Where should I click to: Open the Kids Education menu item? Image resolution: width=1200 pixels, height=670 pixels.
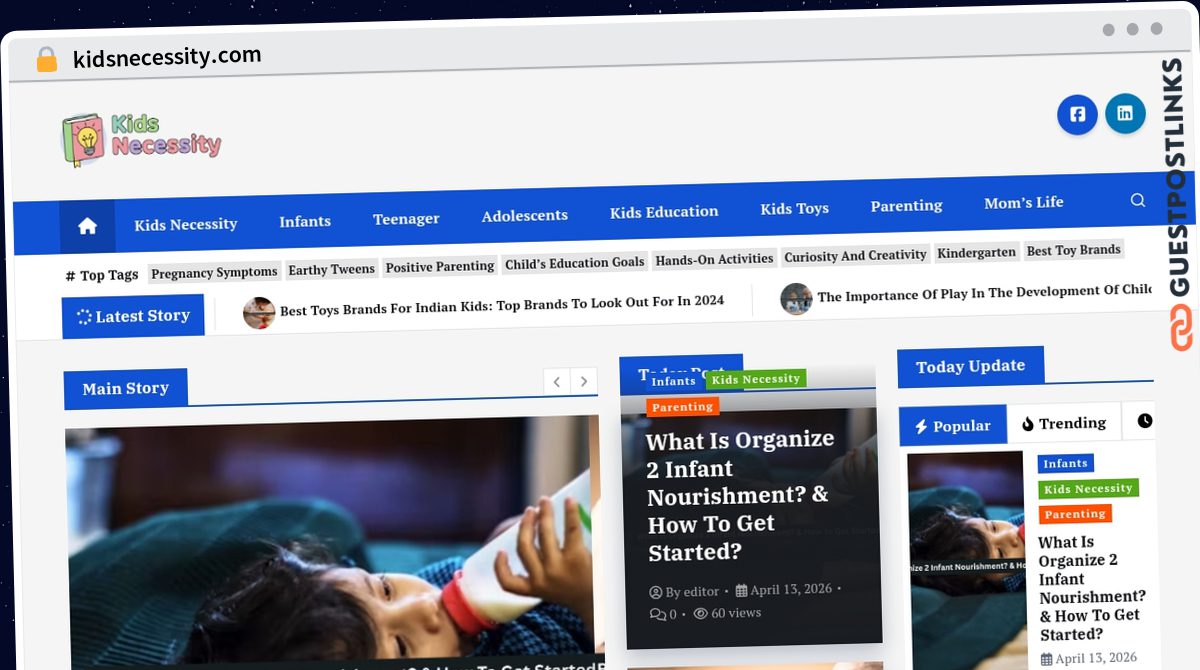pyautogui.click(x=664, y=212)
